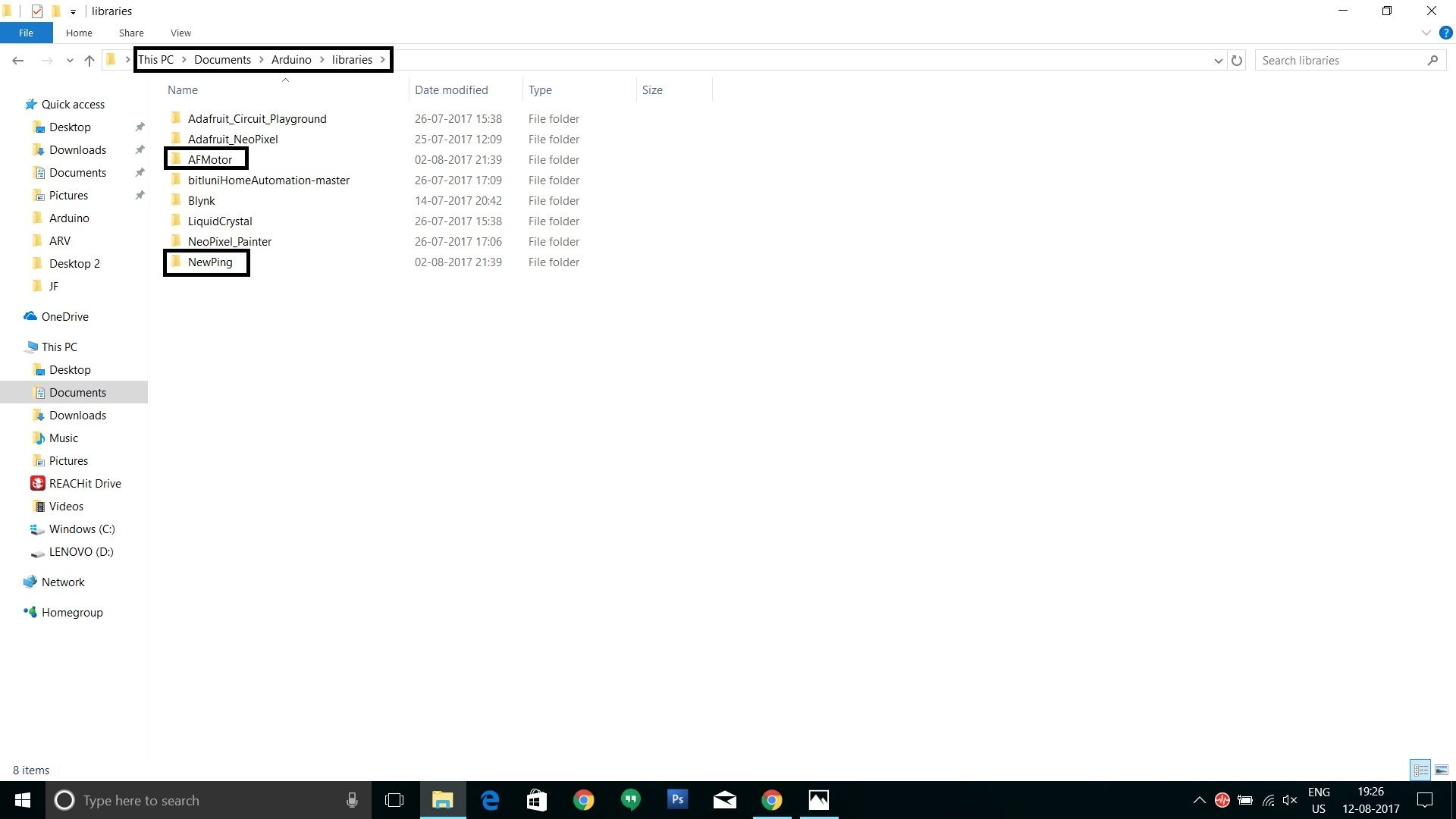Click the Search libraries field

coord(1338,61)
